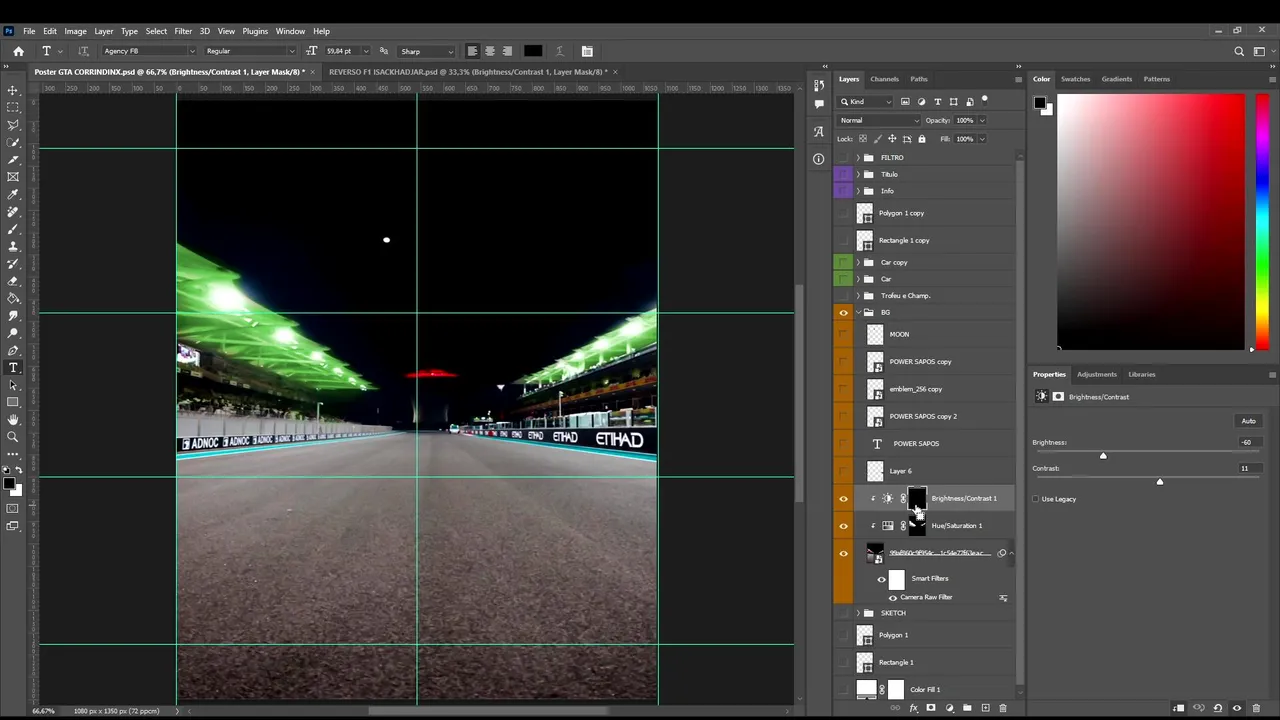Screen dimensions: 1280x720
Task: Click the lock position icon
Action: pyautogui.click(x=893, y=139)
